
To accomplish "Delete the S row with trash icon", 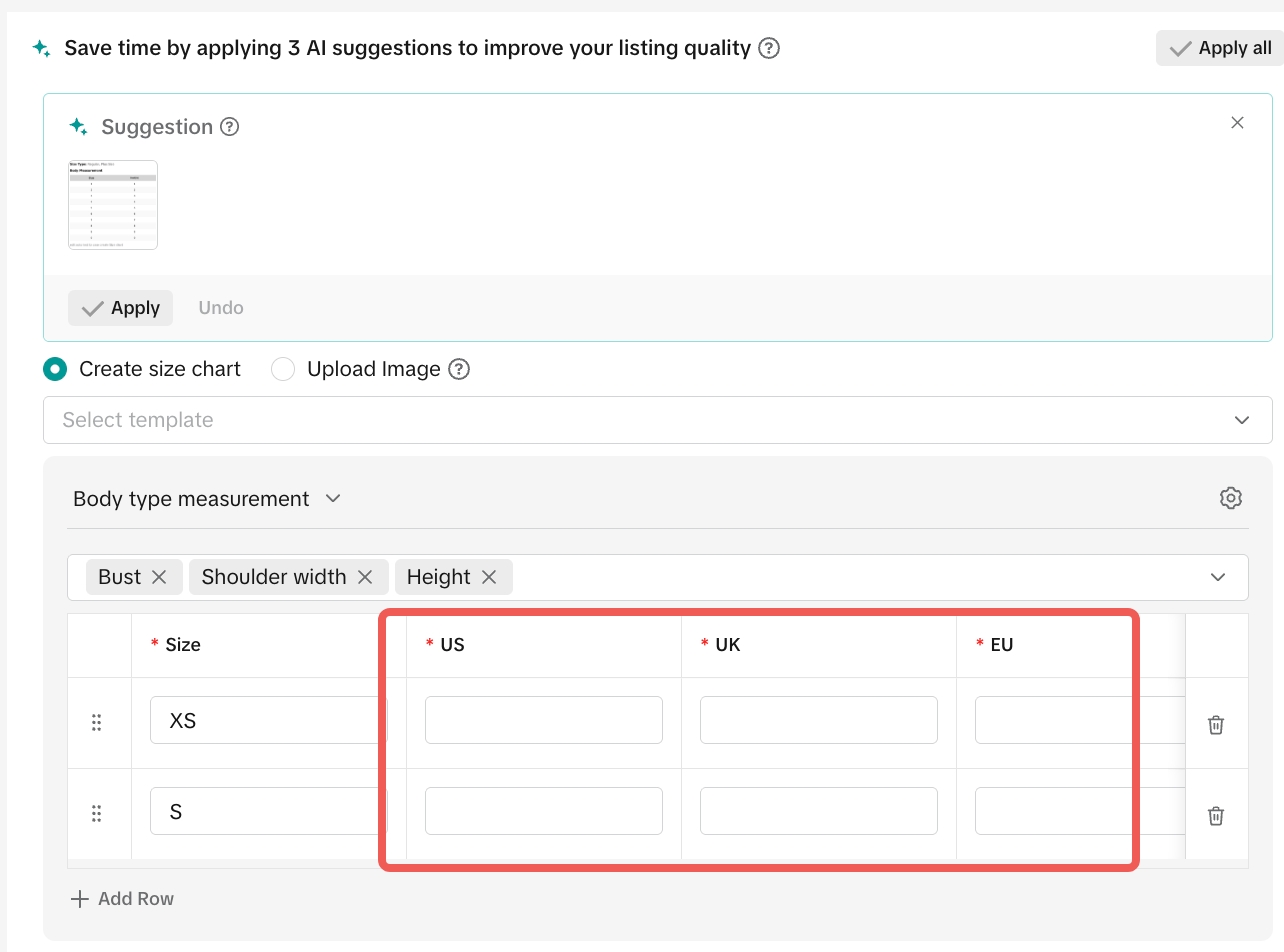I will point(1216,816).
